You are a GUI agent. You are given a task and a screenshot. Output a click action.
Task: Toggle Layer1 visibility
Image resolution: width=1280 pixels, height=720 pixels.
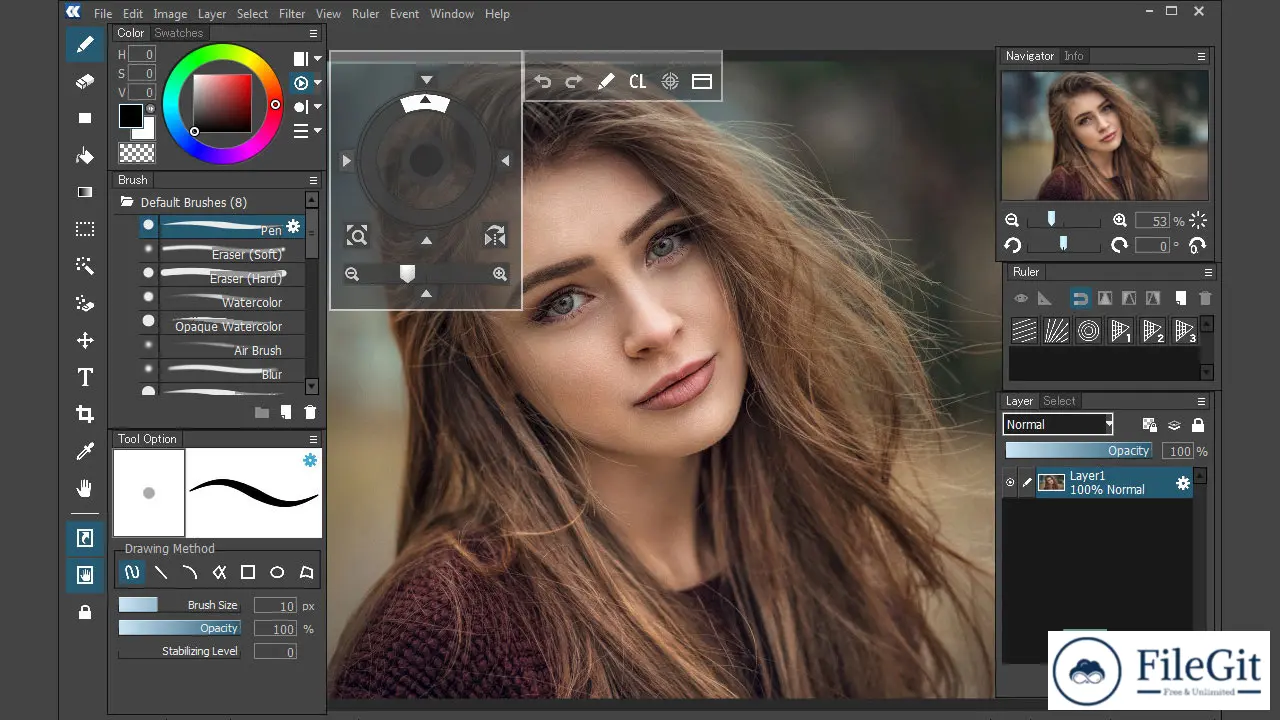(x=1010, y=483)
